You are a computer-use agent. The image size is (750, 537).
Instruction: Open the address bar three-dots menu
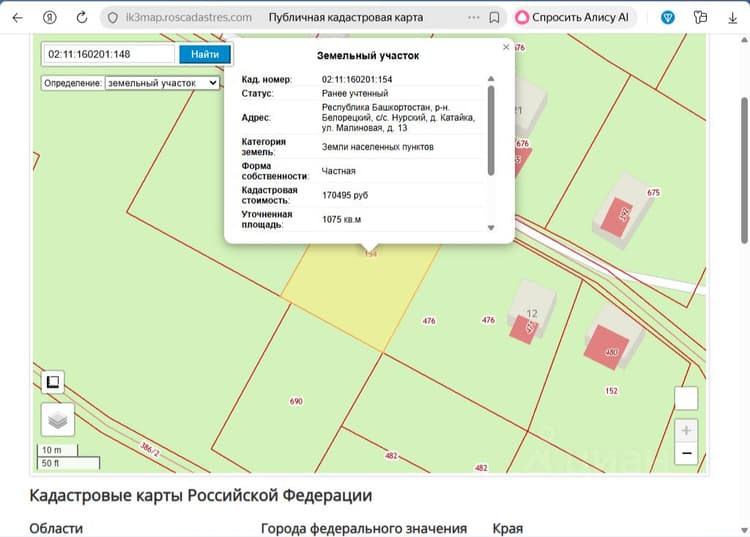(474, 18)
